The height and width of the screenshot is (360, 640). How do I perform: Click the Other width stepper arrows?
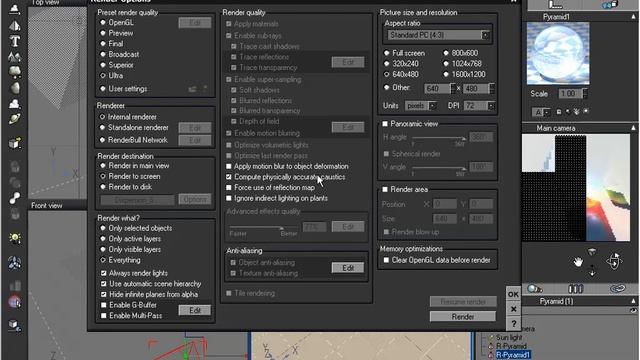pyautogui.click(x=453, y=88)
